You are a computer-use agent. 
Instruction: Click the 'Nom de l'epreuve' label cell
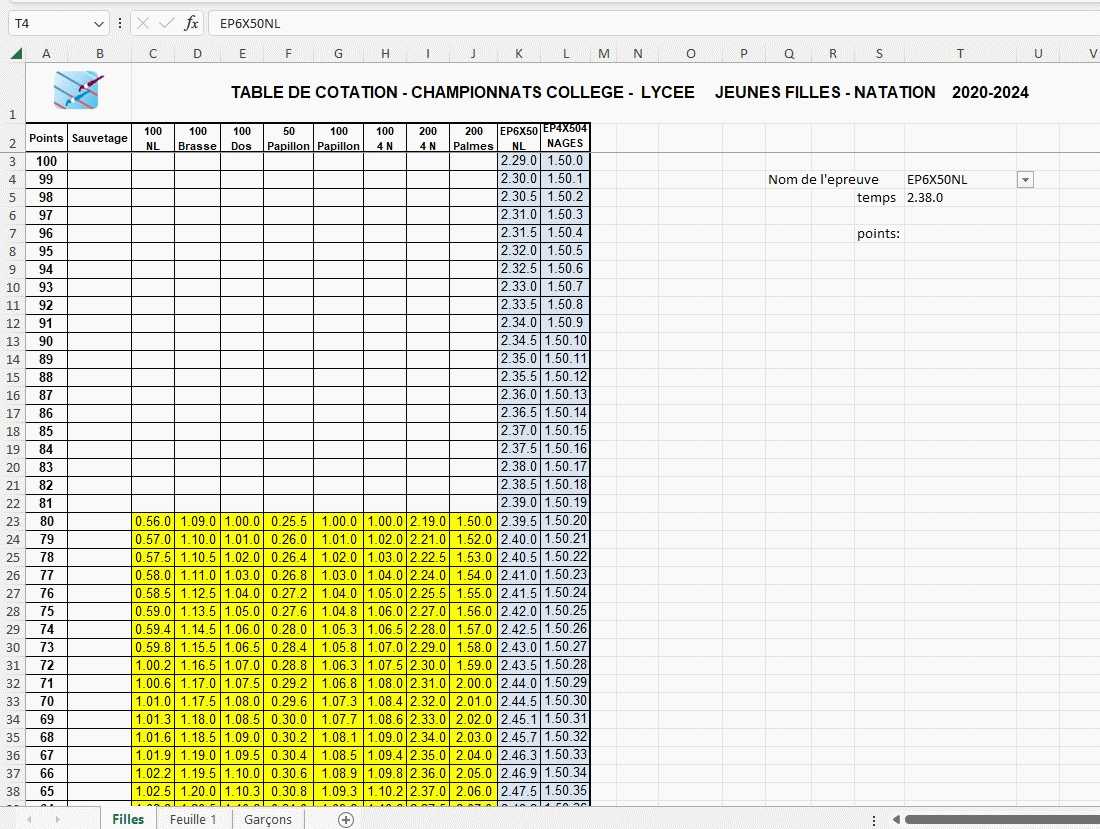[823, 180]
